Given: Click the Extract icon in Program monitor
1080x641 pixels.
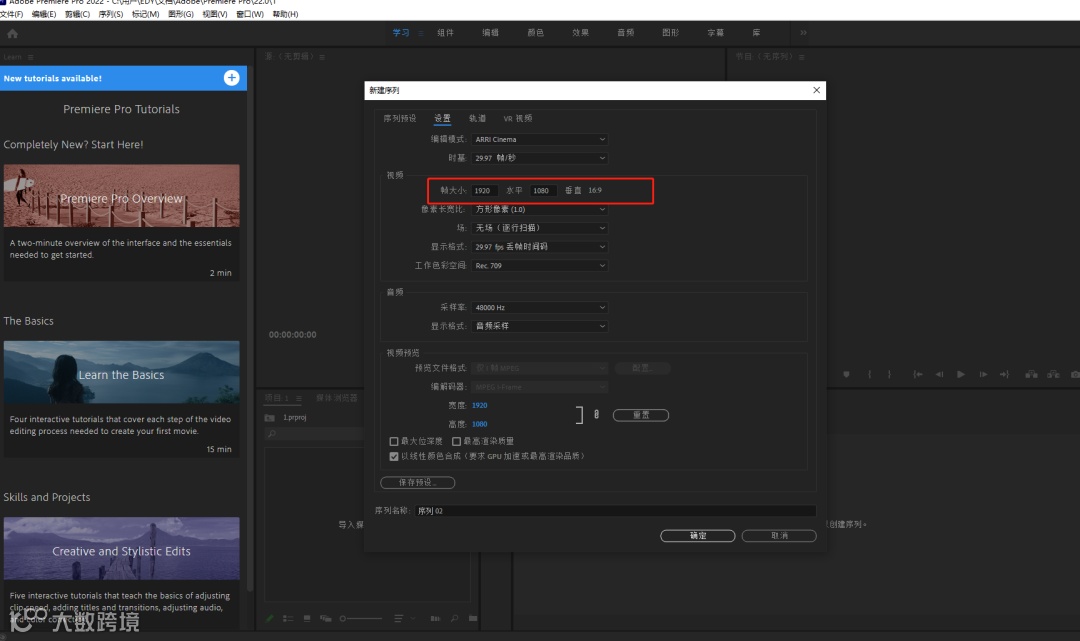Looking at the screenshot, I should 1053,375.
